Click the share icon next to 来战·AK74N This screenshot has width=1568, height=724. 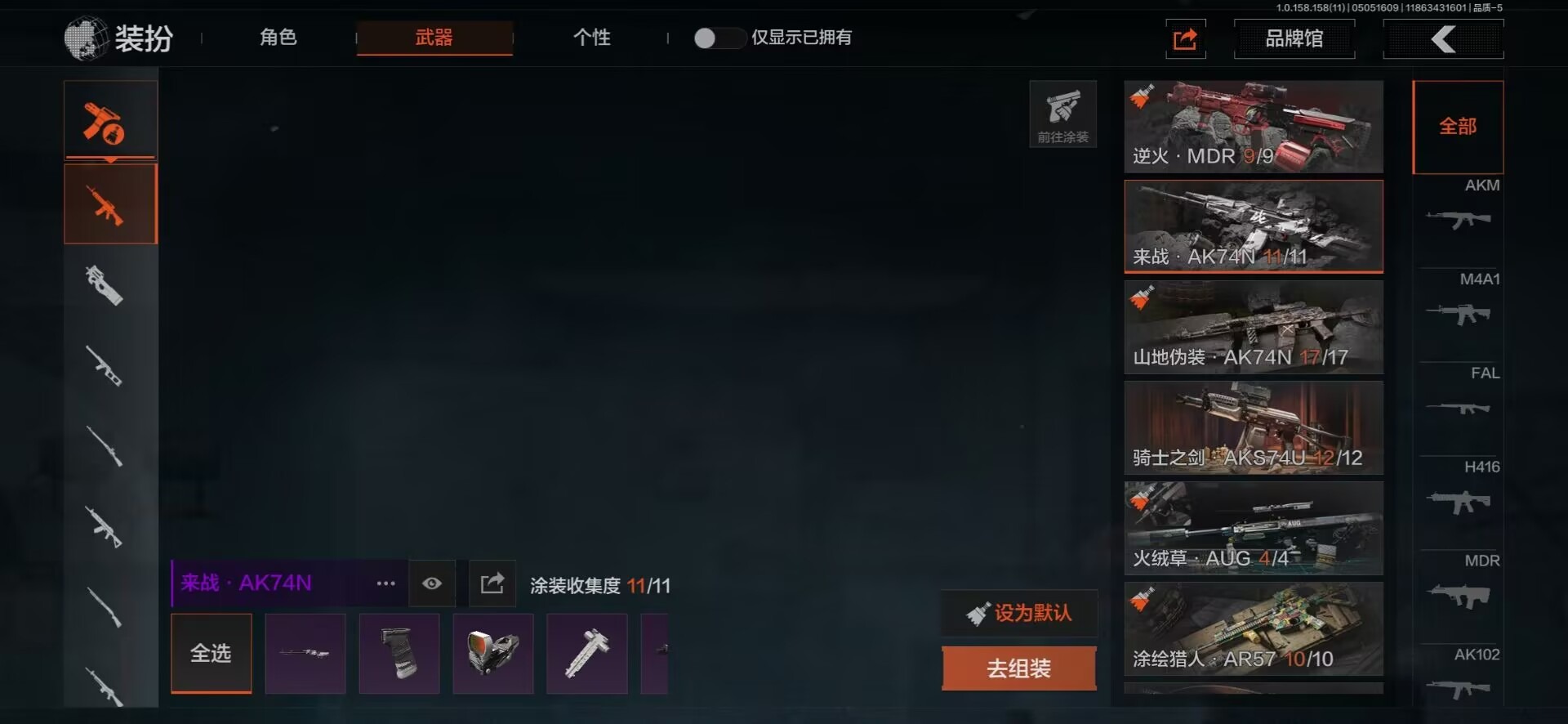click(492, 583)
